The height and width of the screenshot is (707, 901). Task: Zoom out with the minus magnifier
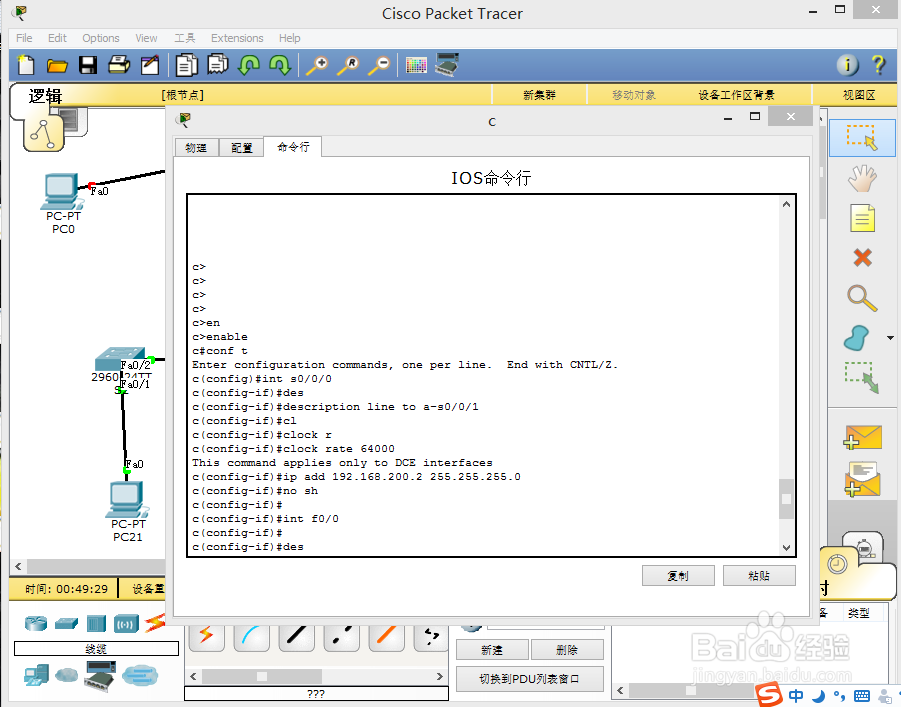(x=379, y=65)
